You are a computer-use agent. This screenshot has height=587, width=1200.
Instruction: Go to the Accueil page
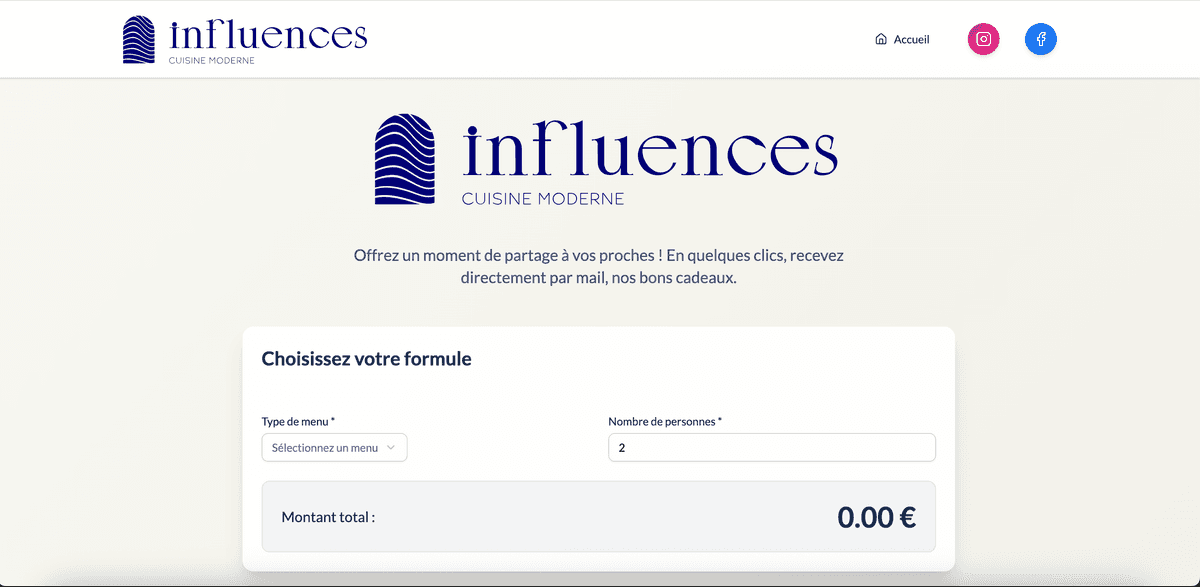[x=911, y=40]
